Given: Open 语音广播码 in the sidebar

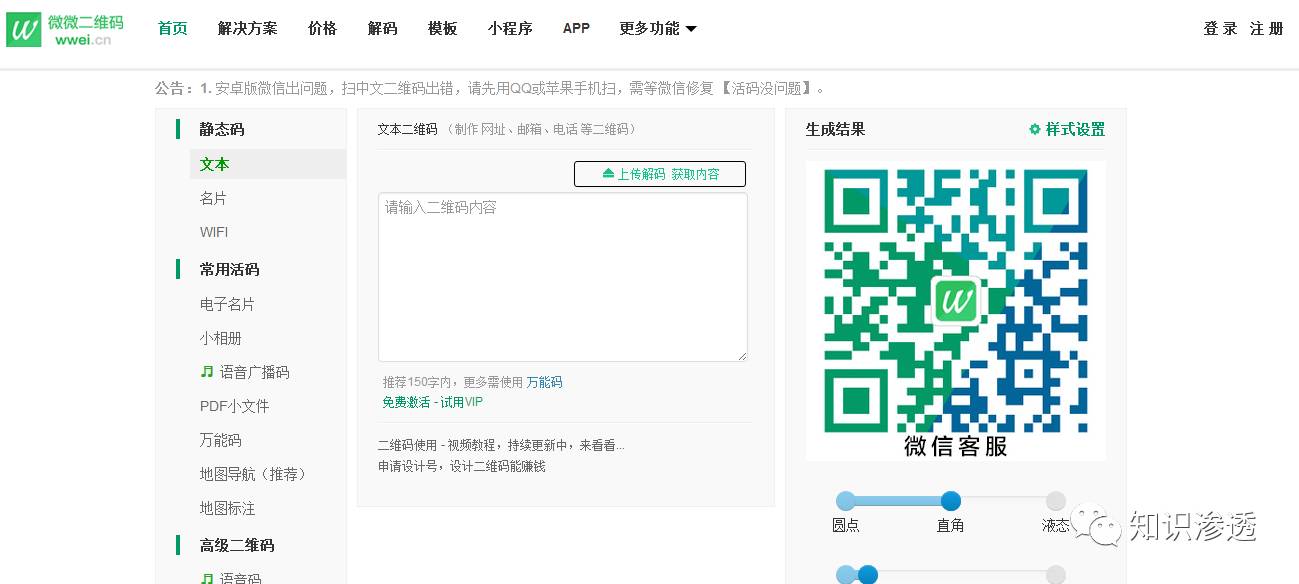Looking at the screenshot, I should tap(254, 372).
